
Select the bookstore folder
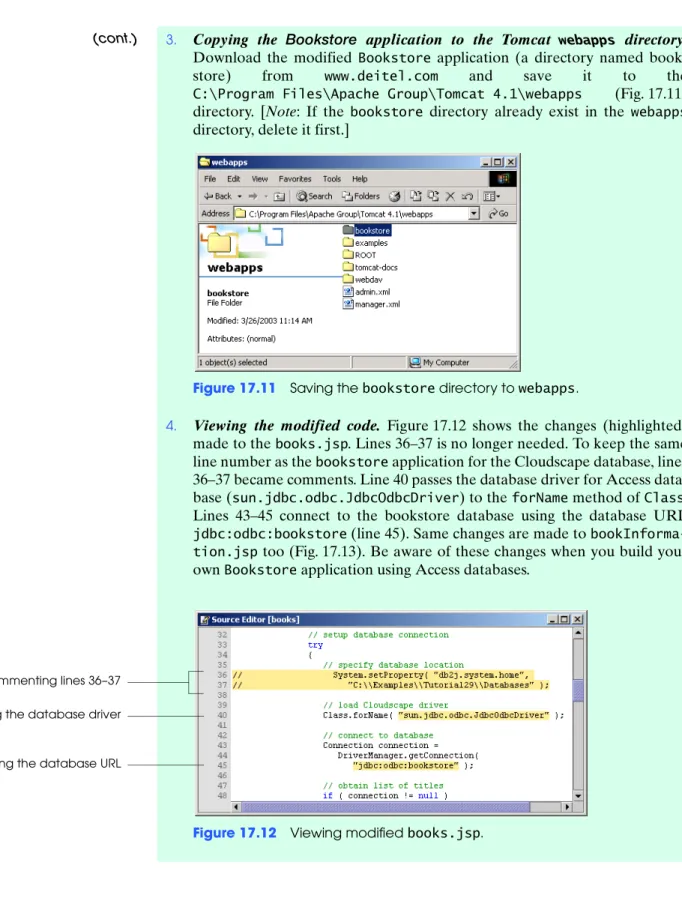pyautogui.click(x=367, y=231)
